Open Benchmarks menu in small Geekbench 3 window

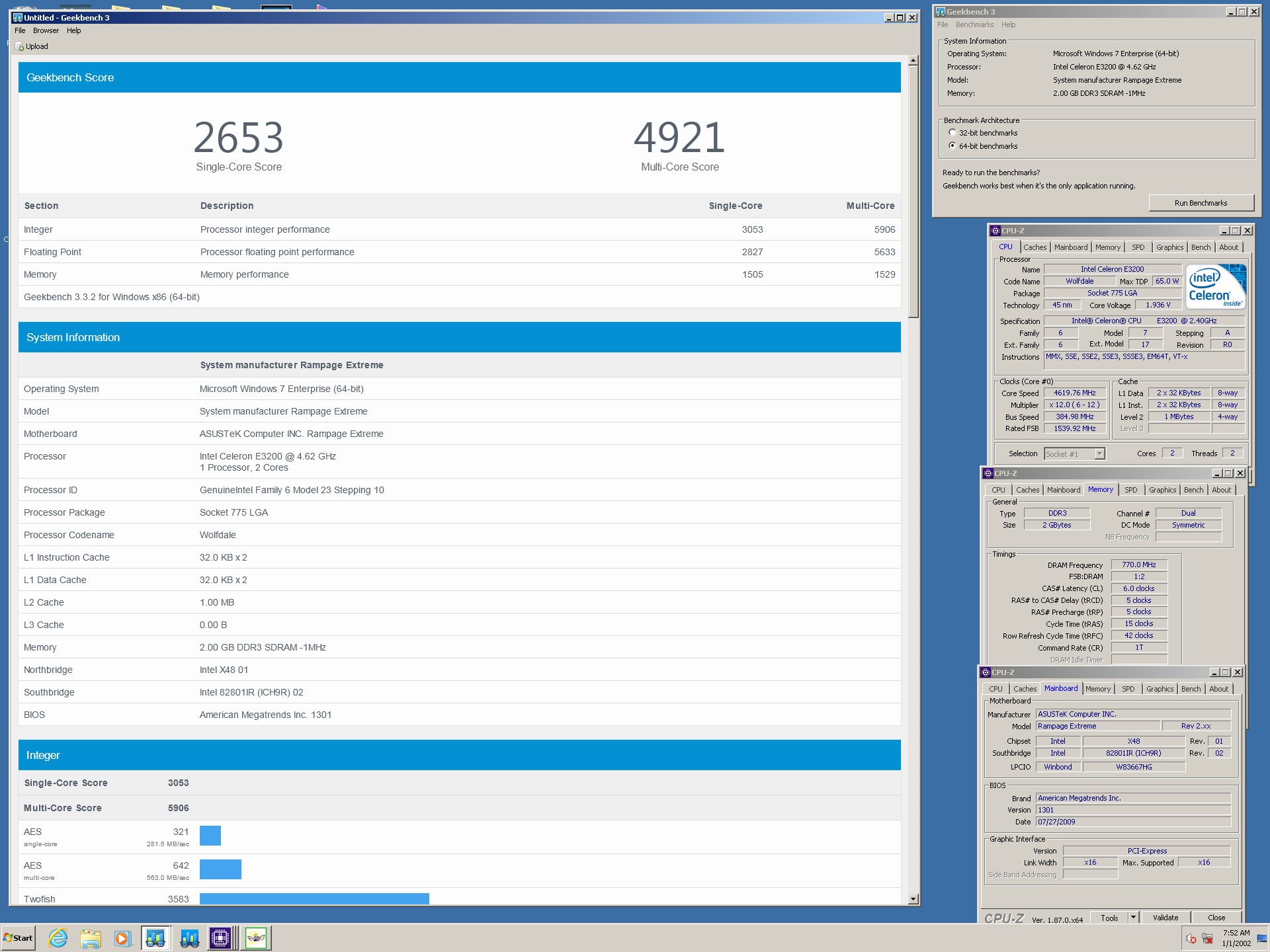(x=974, y=24)
